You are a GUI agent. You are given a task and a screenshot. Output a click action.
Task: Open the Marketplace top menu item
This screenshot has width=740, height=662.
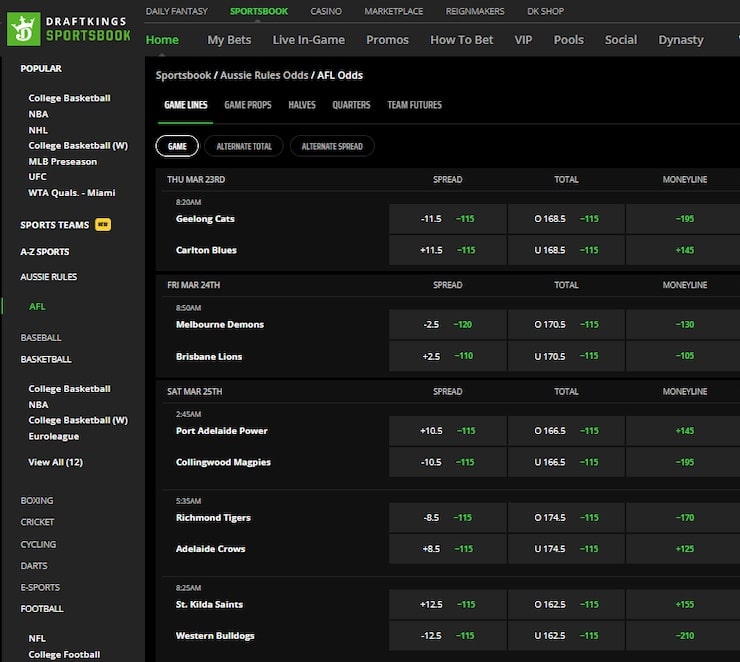394,11
